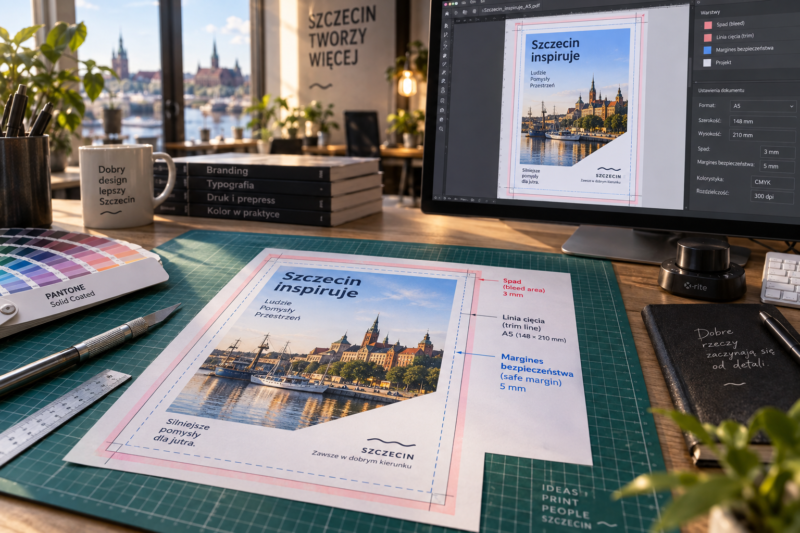This screenshot has width=800, height=533.
Task: Click the Spad (bleed) layer color swatch
Action: (708, 25)
